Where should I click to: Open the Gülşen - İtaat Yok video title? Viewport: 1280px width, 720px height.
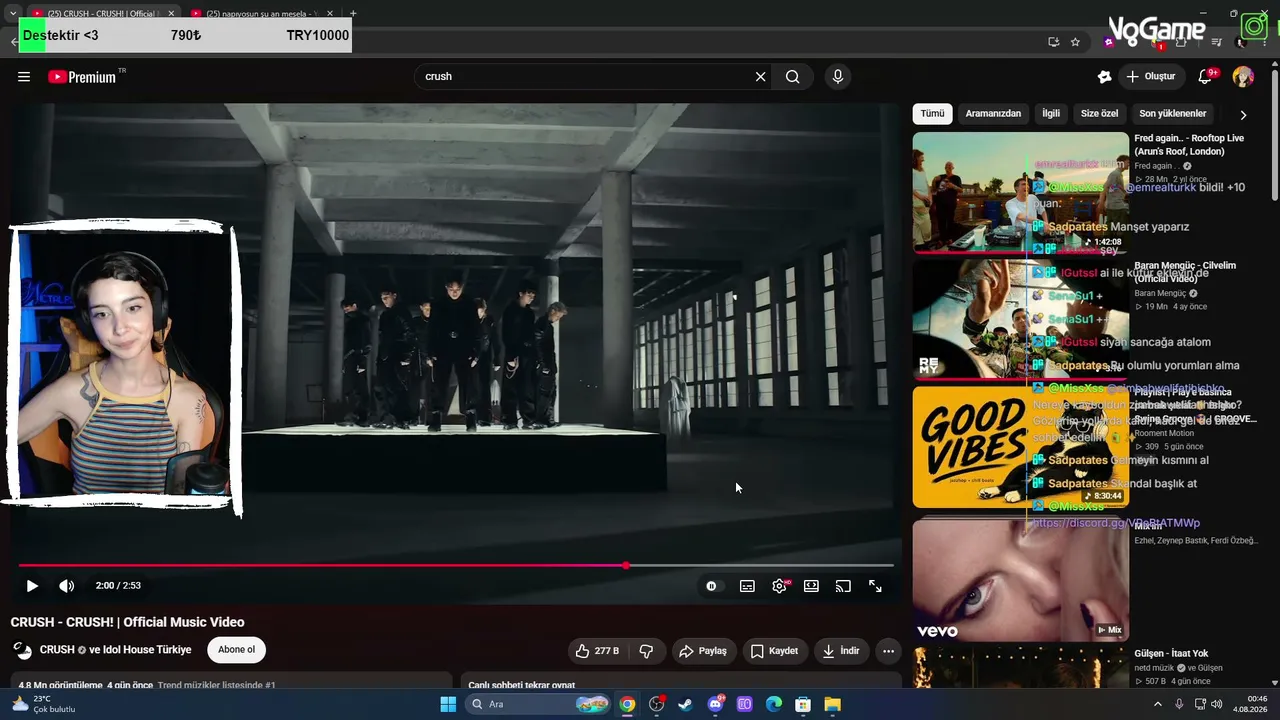pos(1171,654)
